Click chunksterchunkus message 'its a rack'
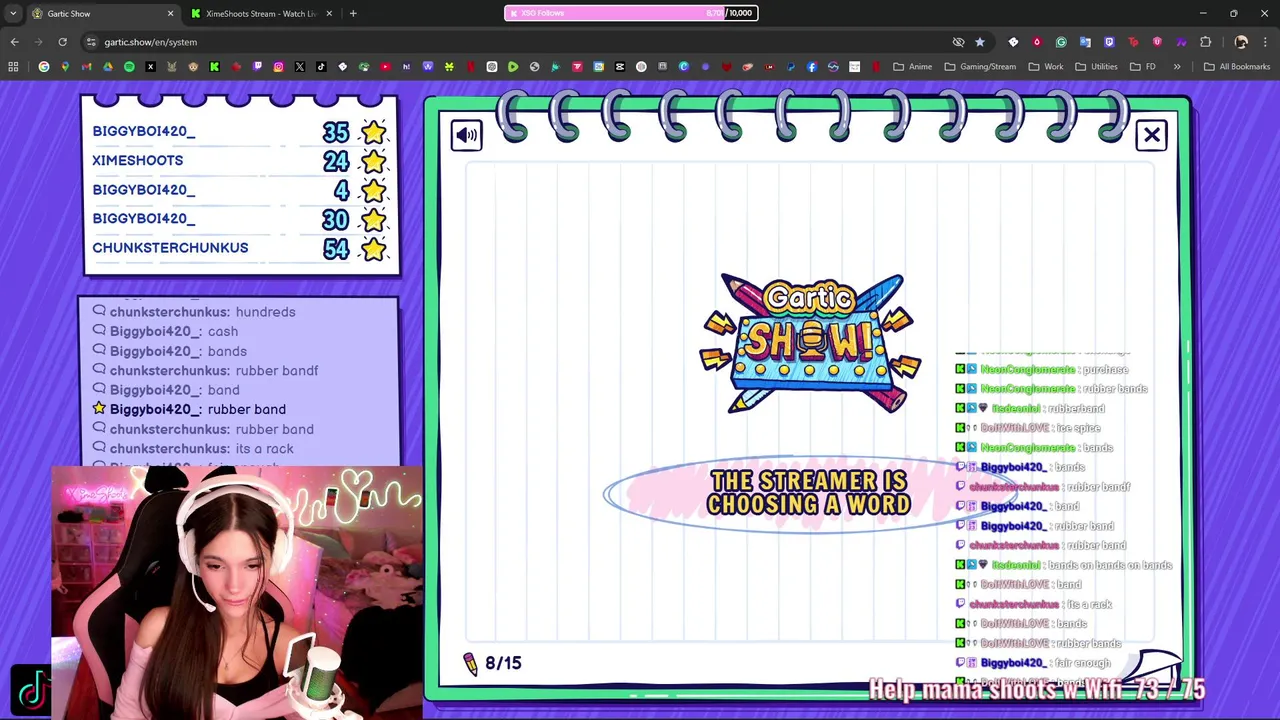Screen dimensions: 1280x720 [193, 449]
